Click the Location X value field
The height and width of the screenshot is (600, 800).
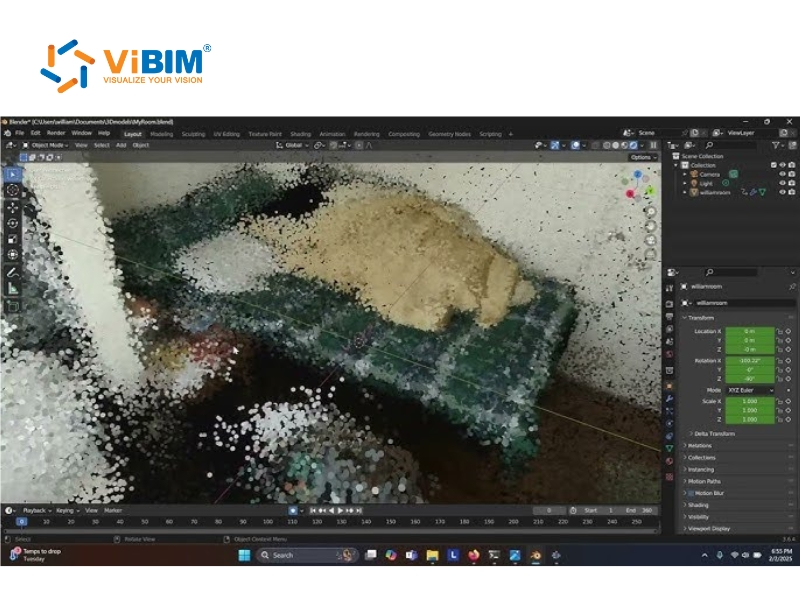click(751, 329)
